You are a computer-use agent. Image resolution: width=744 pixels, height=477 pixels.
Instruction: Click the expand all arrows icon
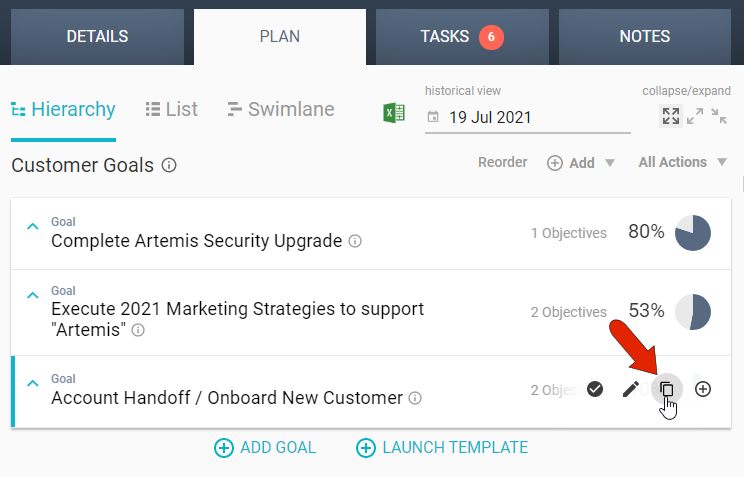click(695, 116)
